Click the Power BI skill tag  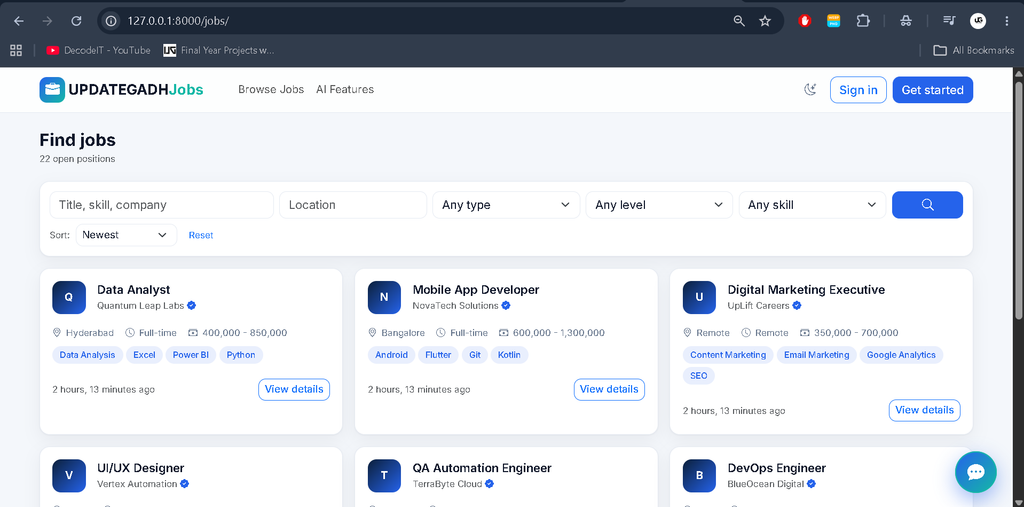(x=190, y=355)
